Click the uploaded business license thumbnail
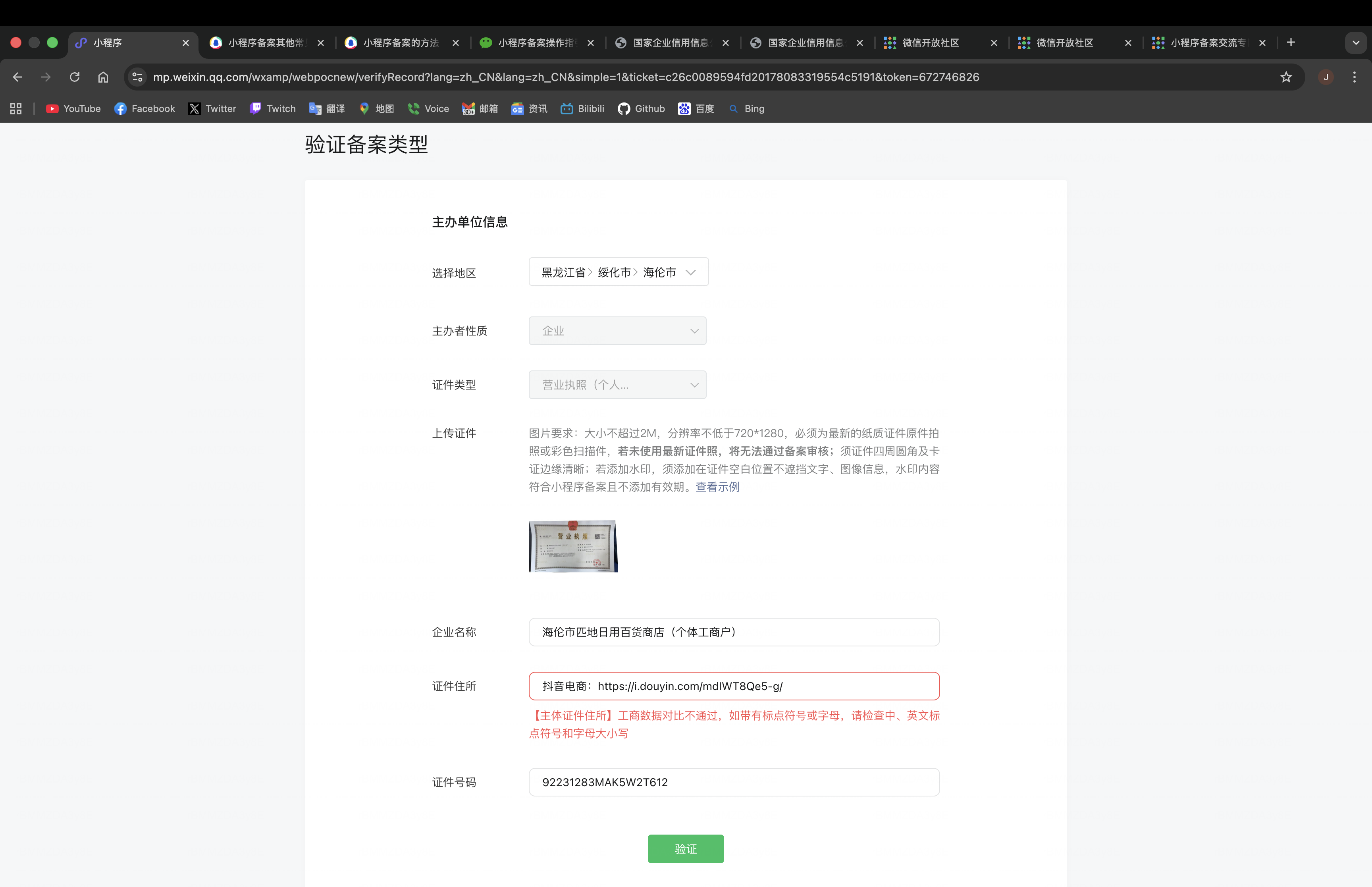Screen dimensions: 1372x887 (573, 546)
